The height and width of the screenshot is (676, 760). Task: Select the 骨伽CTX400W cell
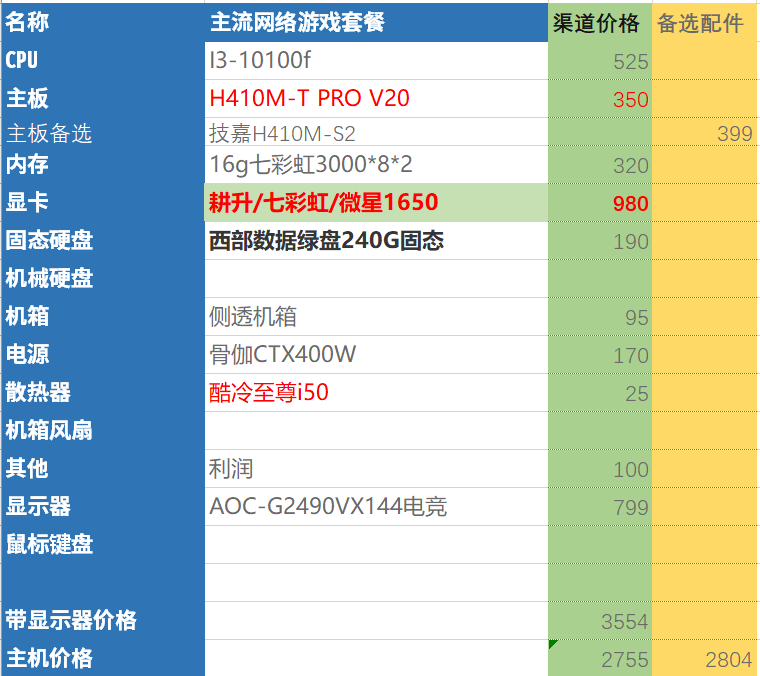(376, 355)
